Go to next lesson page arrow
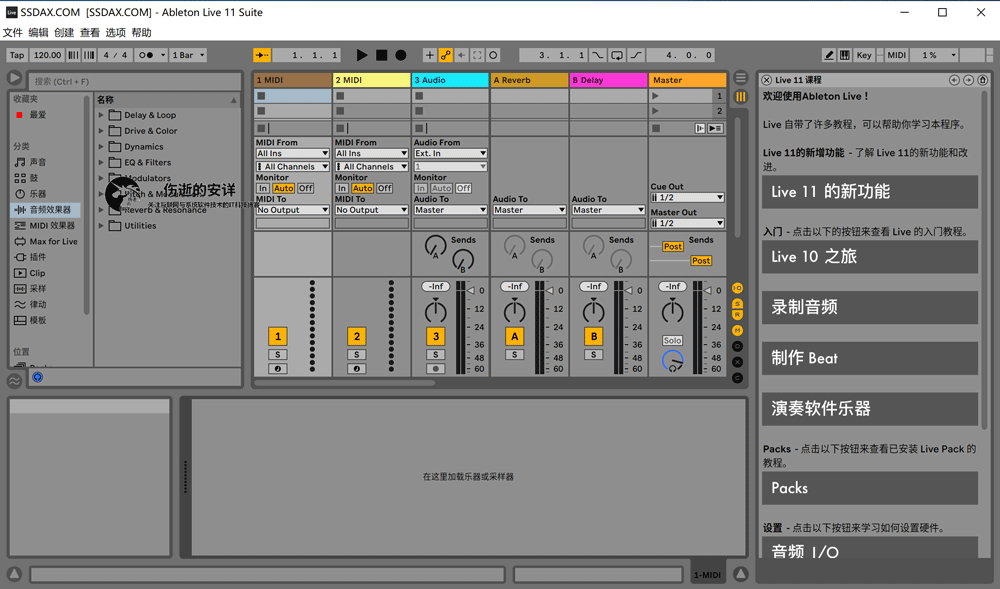The width and height of the screenshot is (1000, 589). click(x=968, y=80)
